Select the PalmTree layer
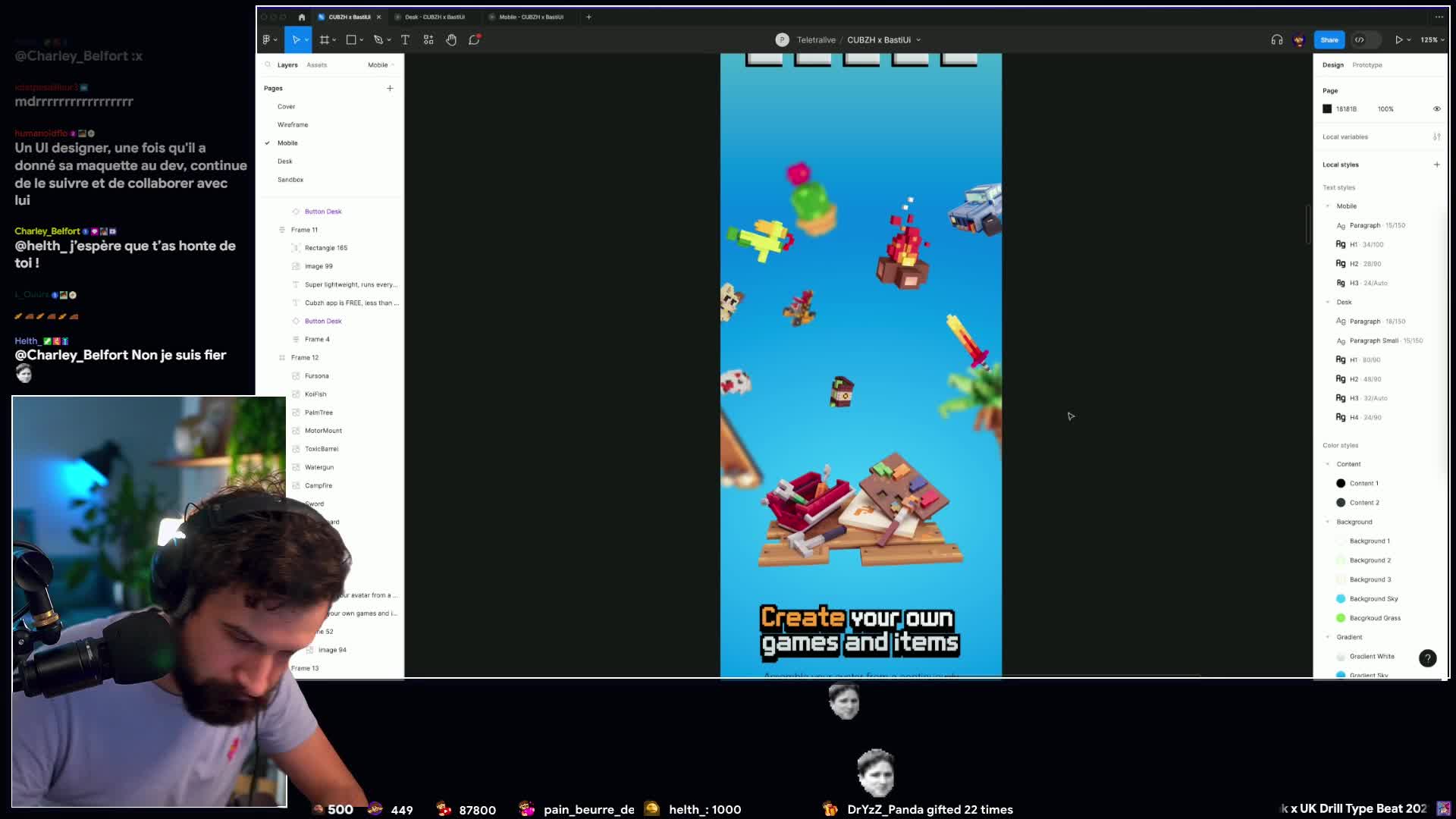 [318, 413]
